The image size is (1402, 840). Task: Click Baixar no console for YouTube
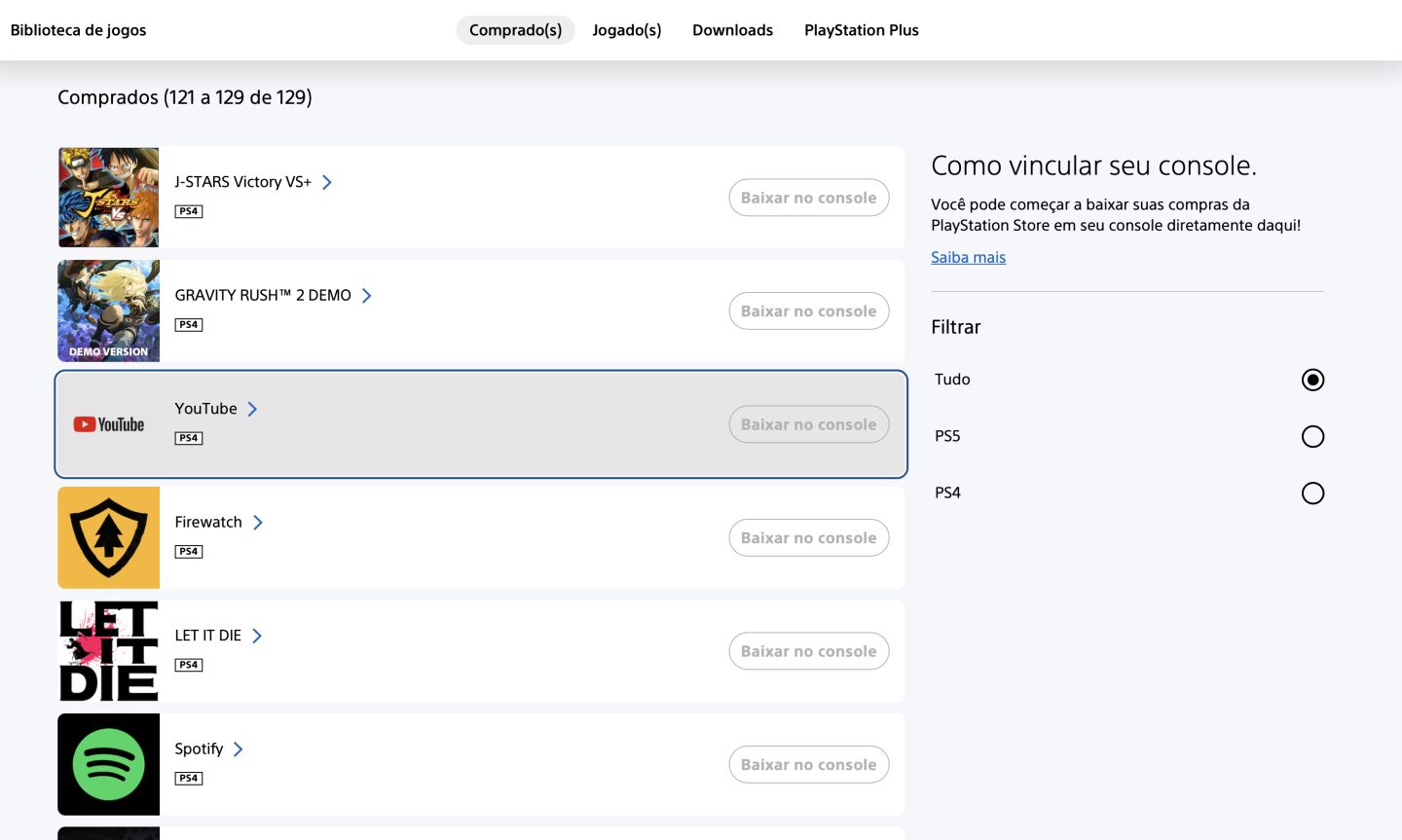809,424
